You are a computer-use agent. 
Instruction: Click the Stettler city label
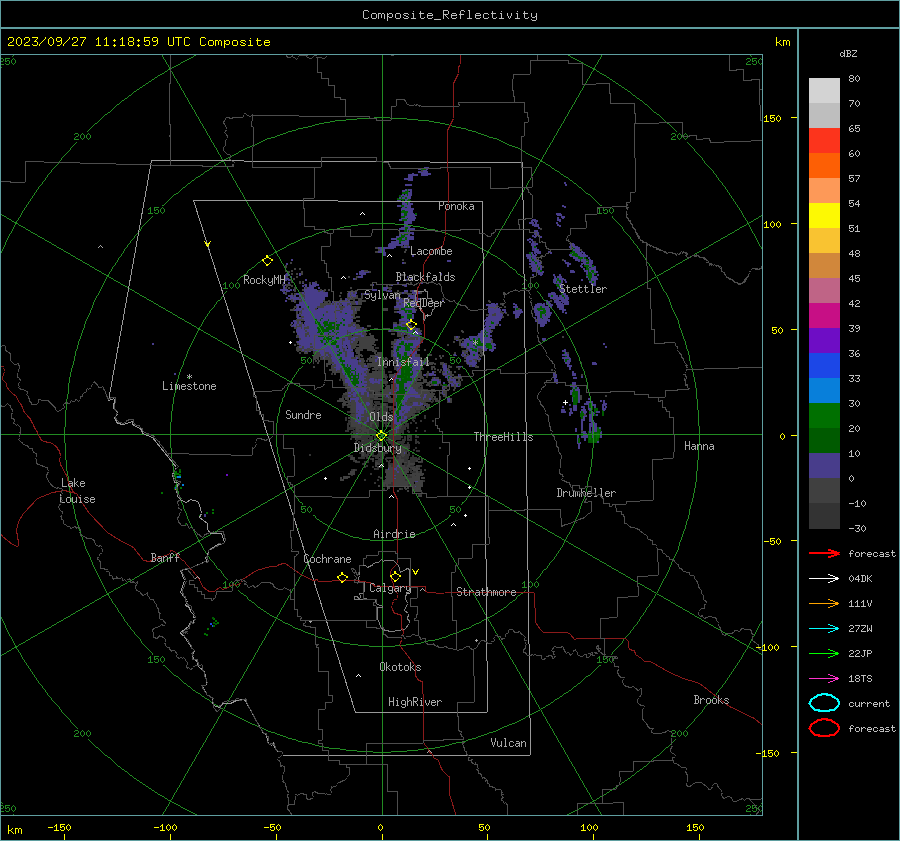coord(583,289)
